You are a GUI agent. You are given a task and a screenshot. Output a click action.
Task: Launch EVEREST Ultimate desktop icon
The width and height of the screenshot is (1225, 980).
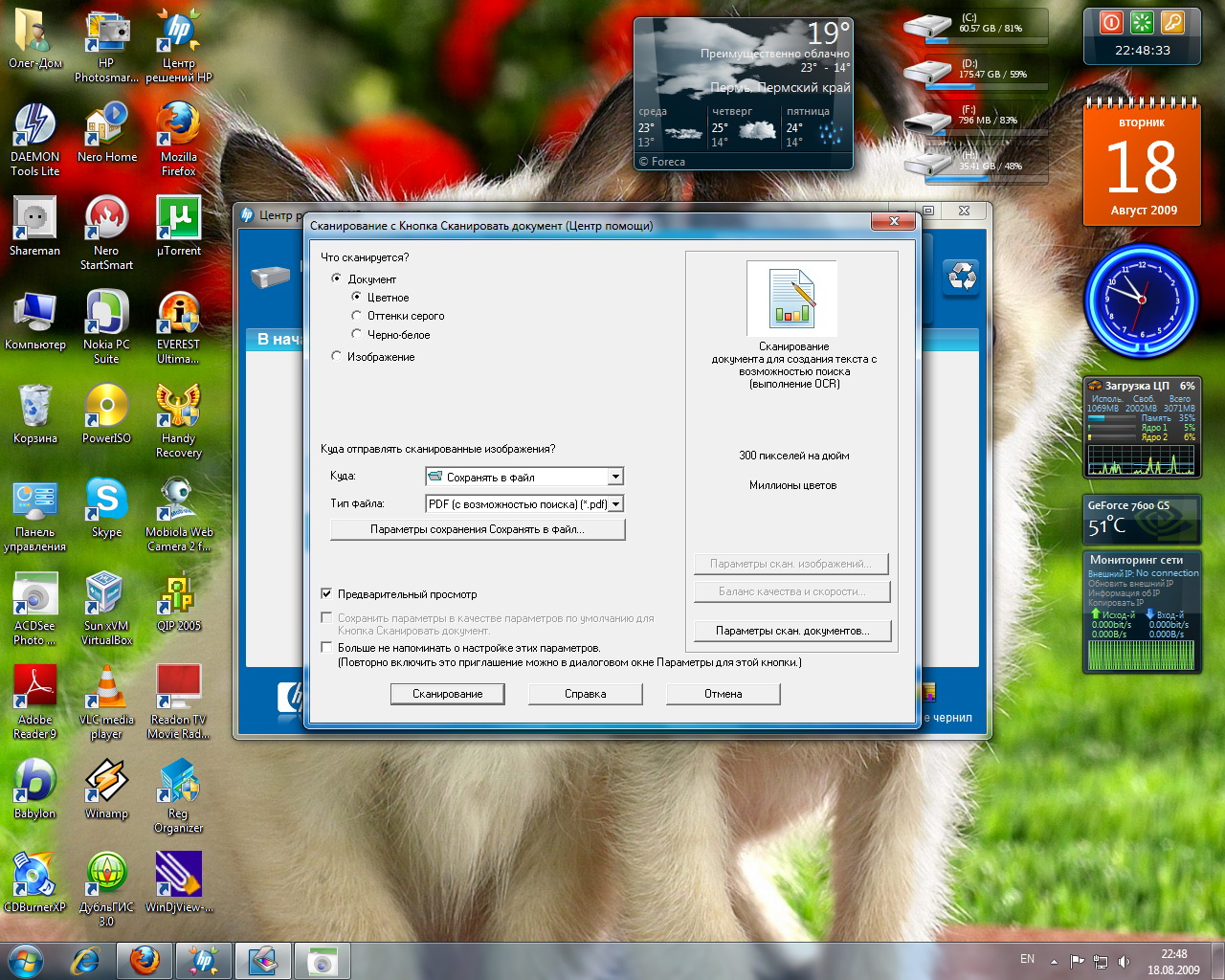(178, 328)
